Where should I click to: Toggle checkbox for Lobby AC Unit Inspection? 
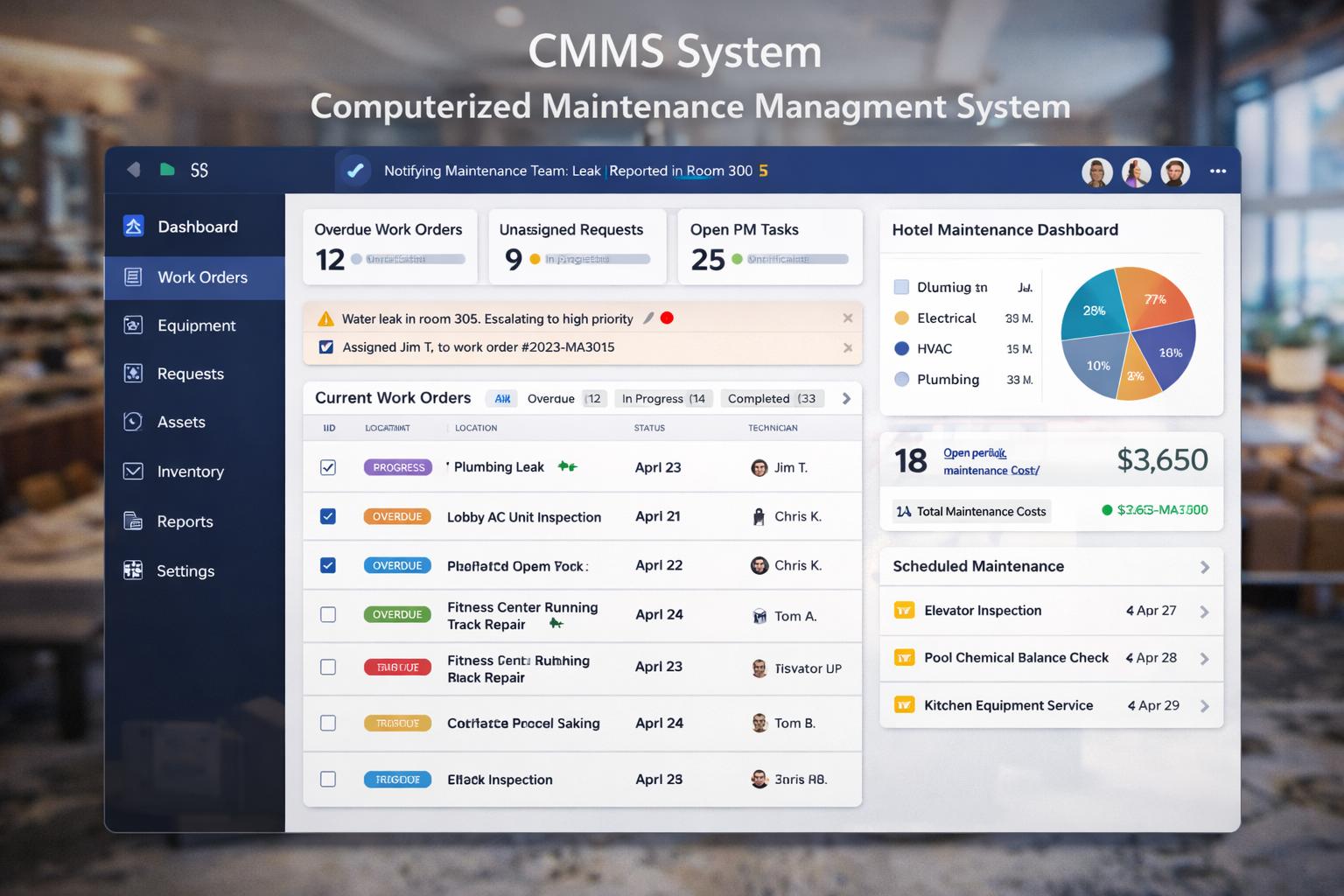click(x=328, y=516)
